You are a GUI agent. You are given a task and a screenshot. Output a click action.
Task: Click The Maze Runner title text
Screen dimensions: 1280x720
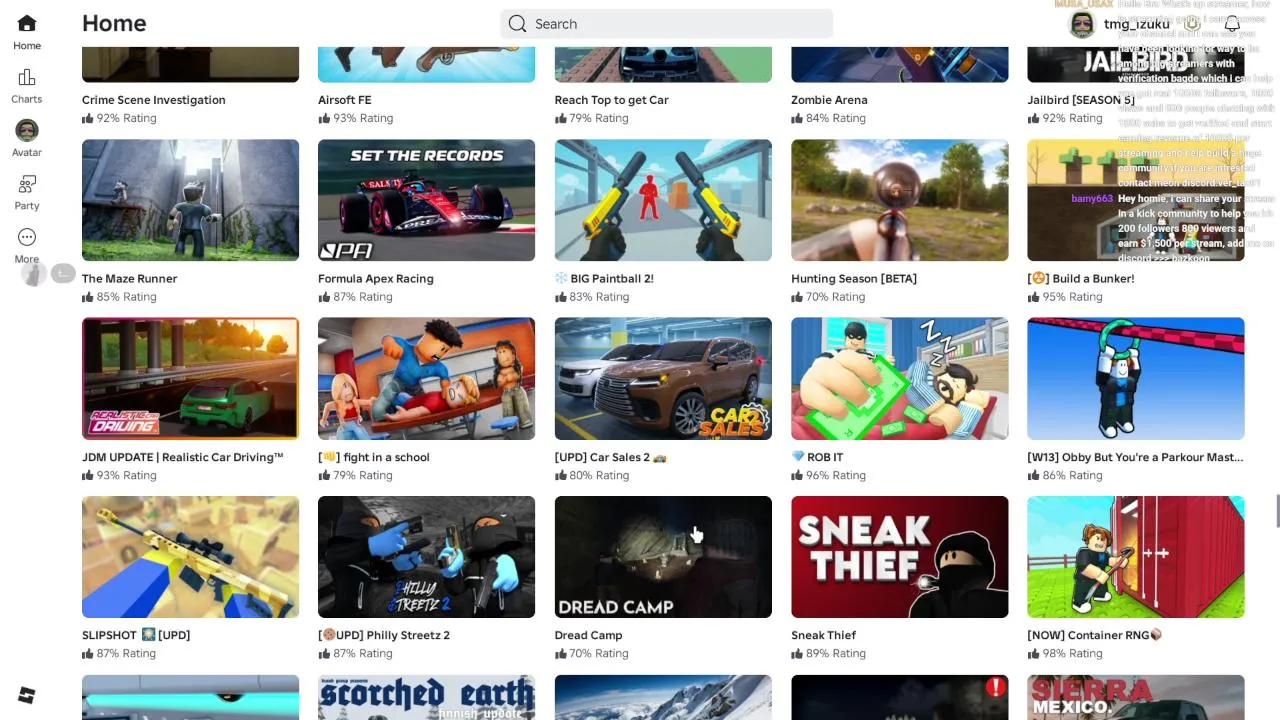[x=130, y=279]
